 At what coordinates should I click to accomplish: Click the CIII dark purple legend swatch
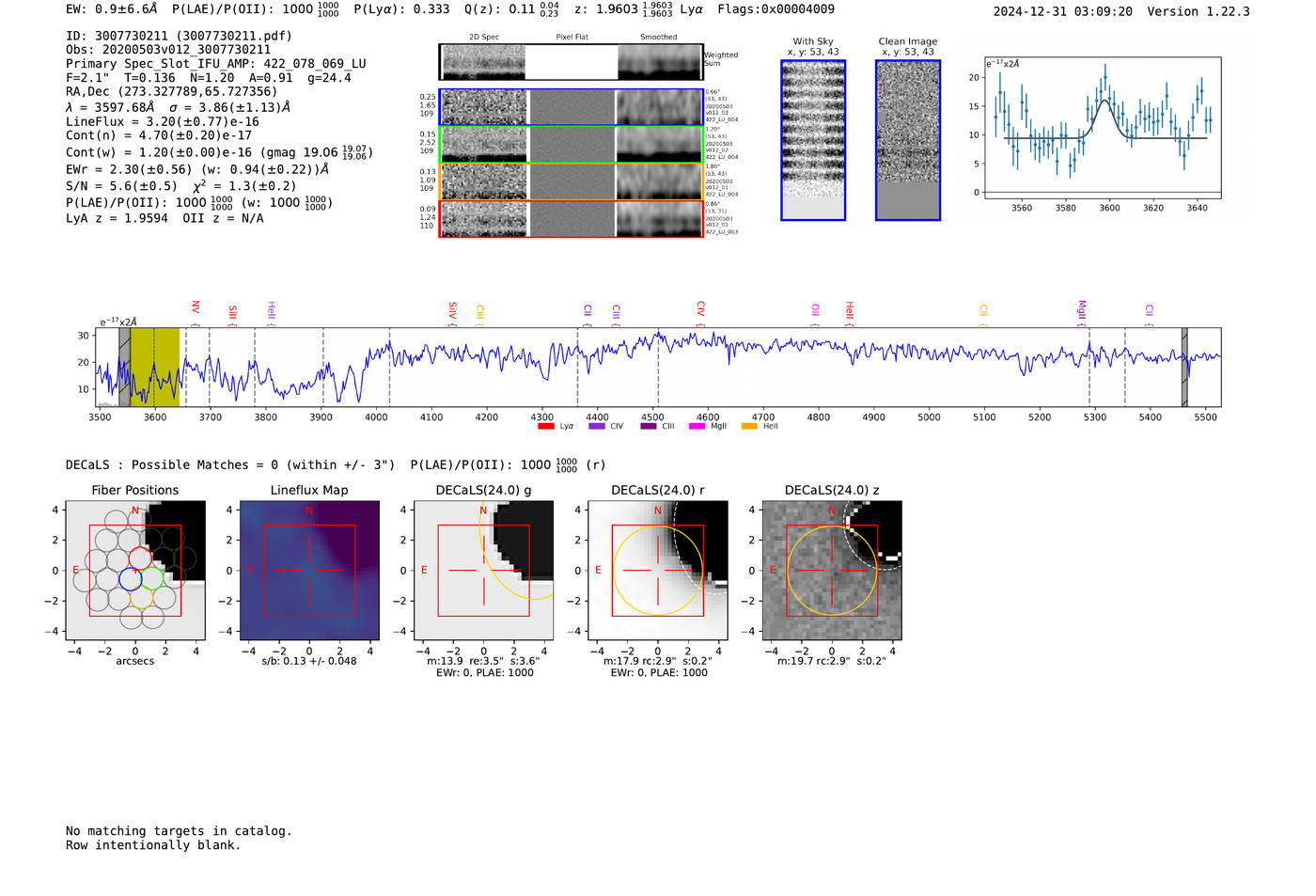[648, 426]
